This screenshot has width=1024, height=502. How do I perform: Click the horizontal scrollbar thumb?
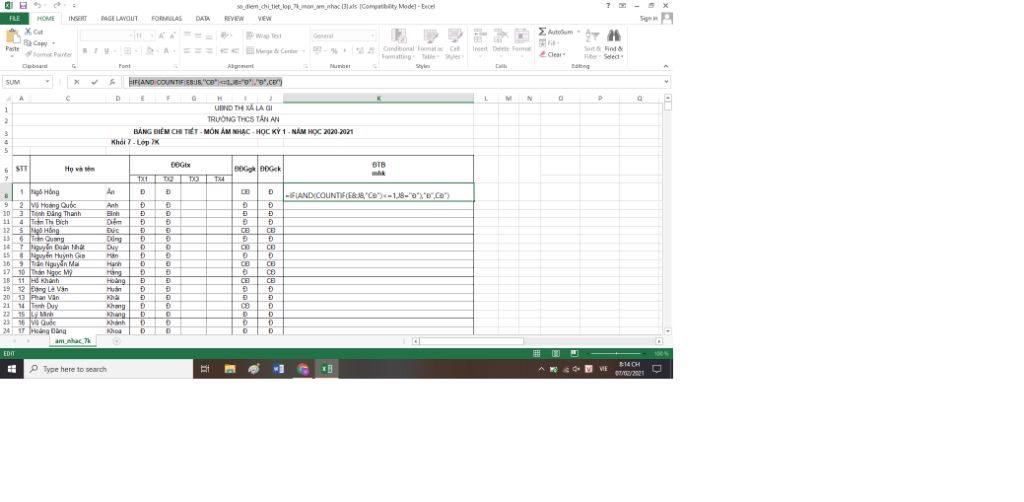(x=471, y=341)
